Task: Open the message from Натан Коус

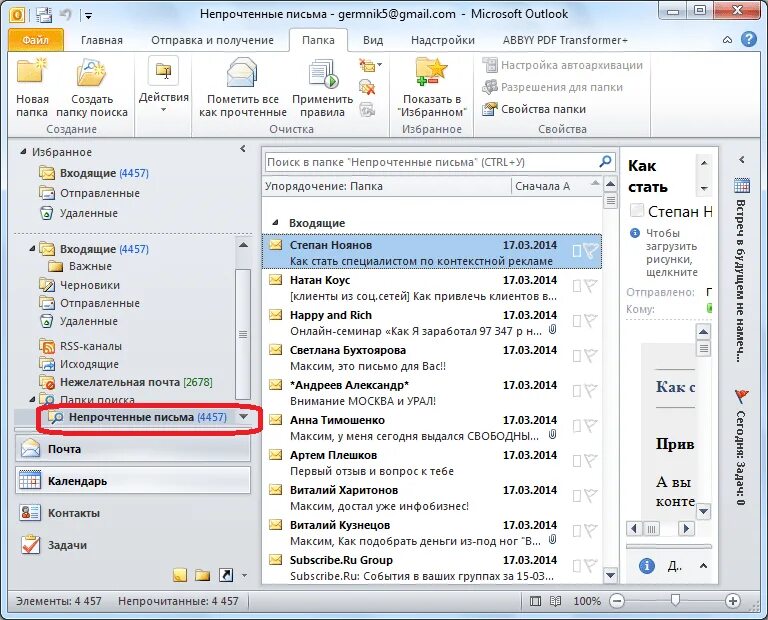Action: click(x=432, y=287)
